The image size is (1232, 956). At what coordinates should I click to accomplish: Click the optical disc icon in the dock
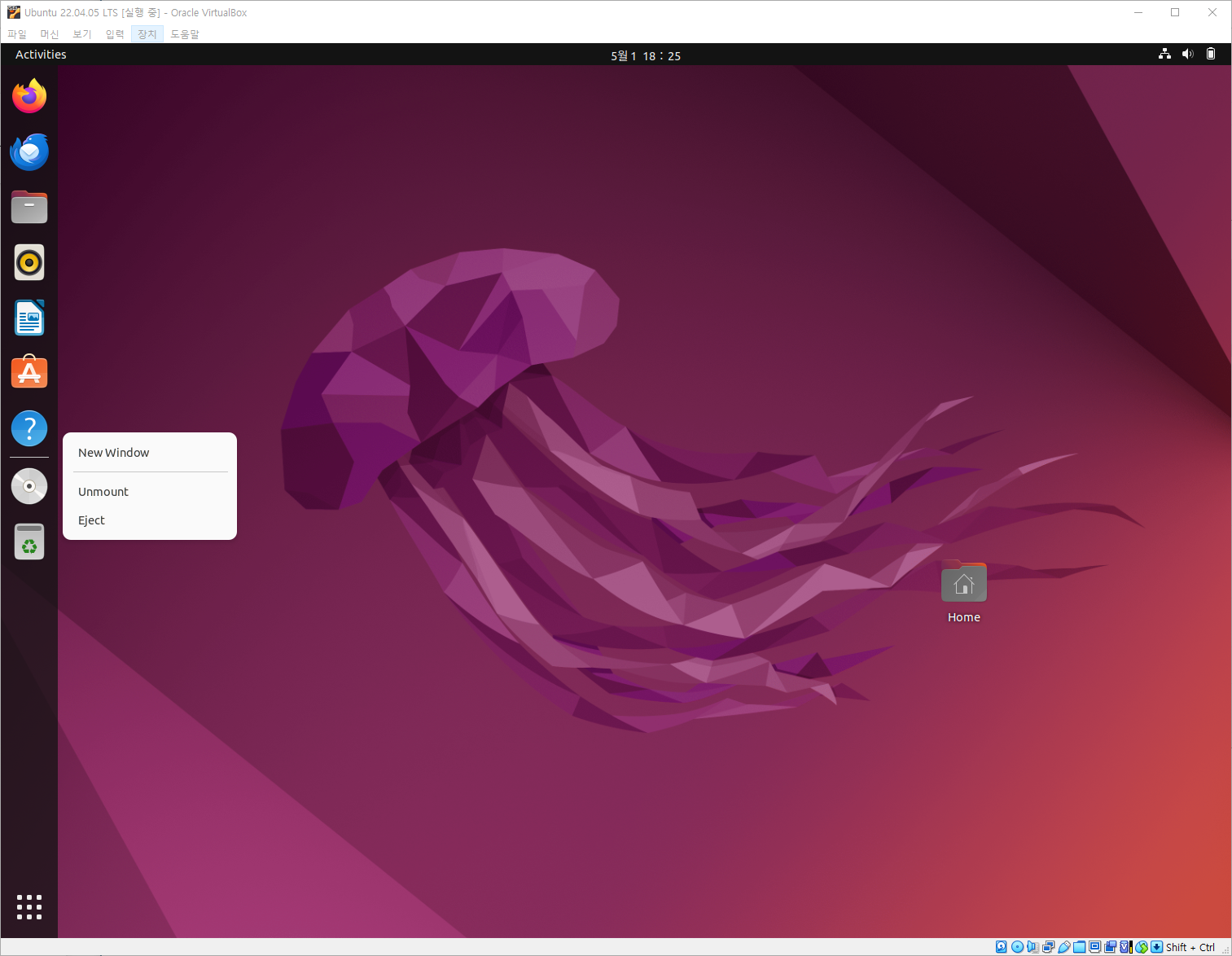click(x=29, y=486)
